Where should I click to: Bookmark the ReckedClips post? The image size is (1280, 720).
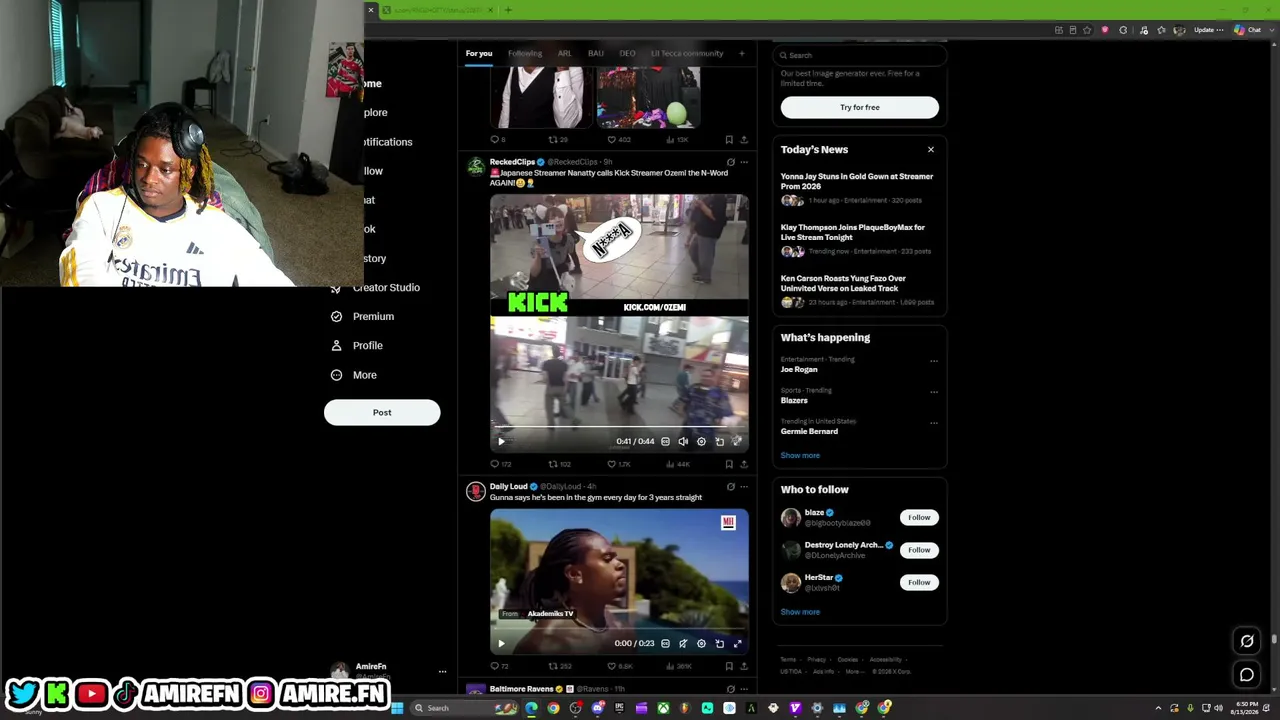(x=729, y=464)
